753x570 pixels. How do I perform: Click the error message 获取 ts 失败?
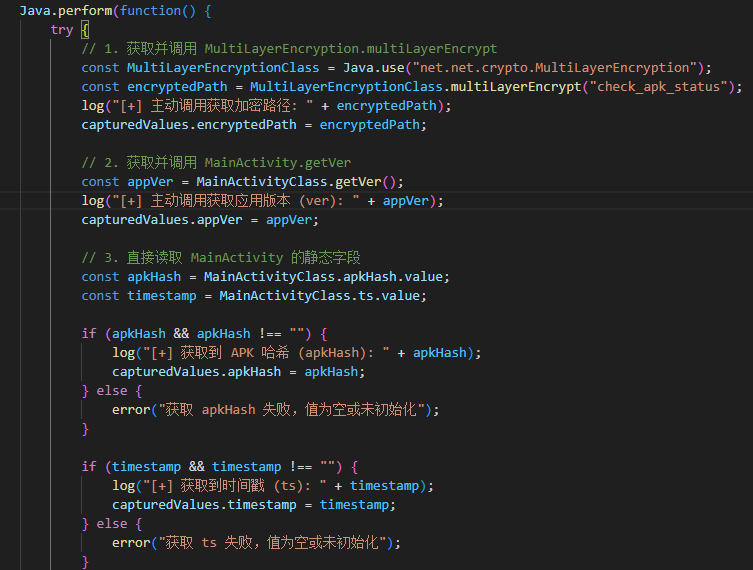[x=272, y=543]
